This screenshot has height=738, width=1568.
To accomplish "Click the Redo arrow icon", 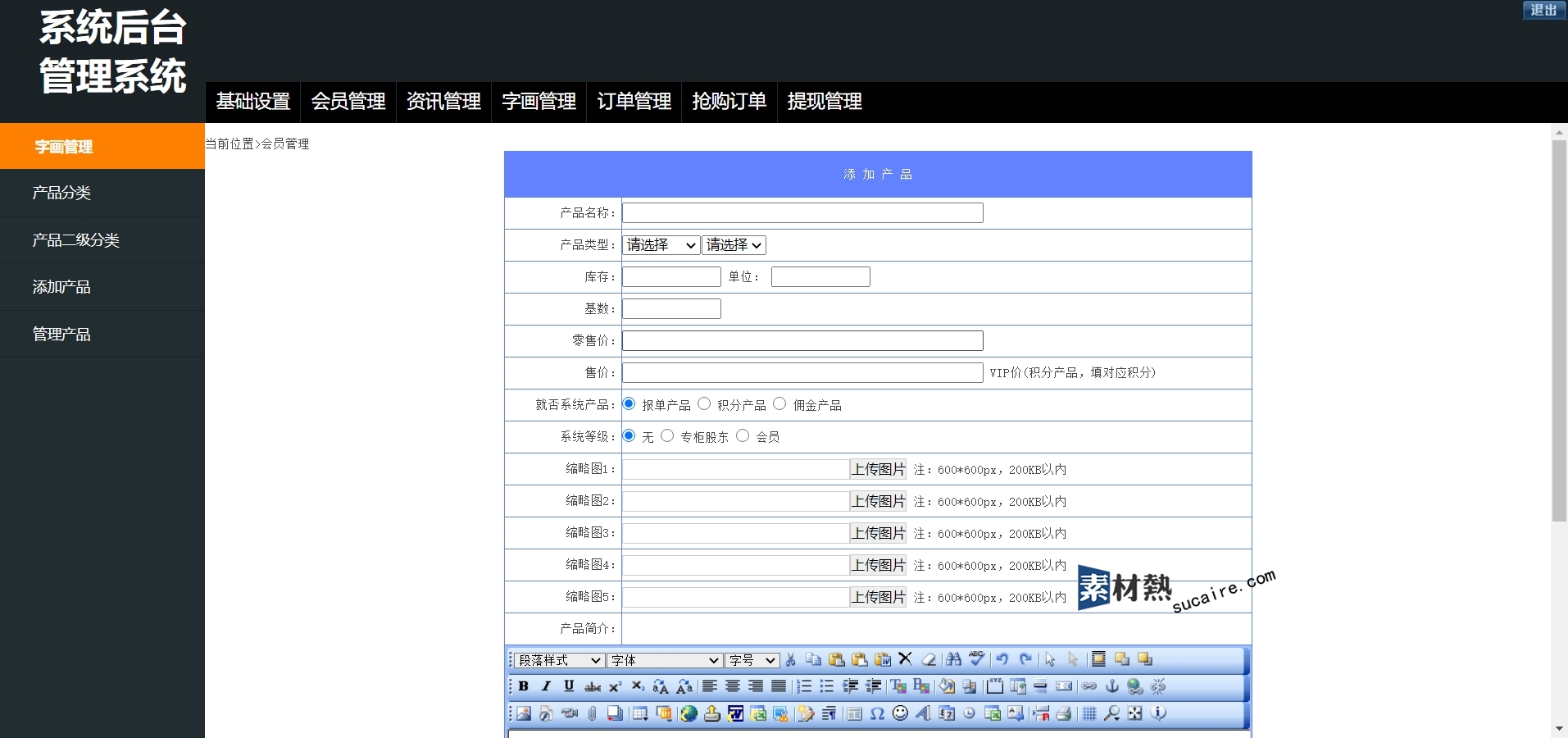I will (x=1025, y=659).
